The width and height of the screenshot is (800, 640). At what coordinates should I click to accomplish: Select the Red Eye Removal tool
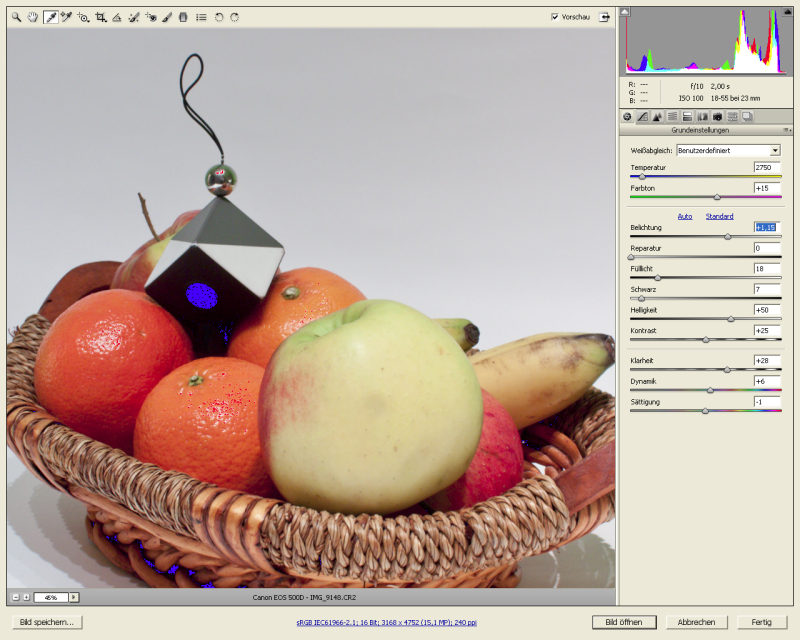[151, 17]
